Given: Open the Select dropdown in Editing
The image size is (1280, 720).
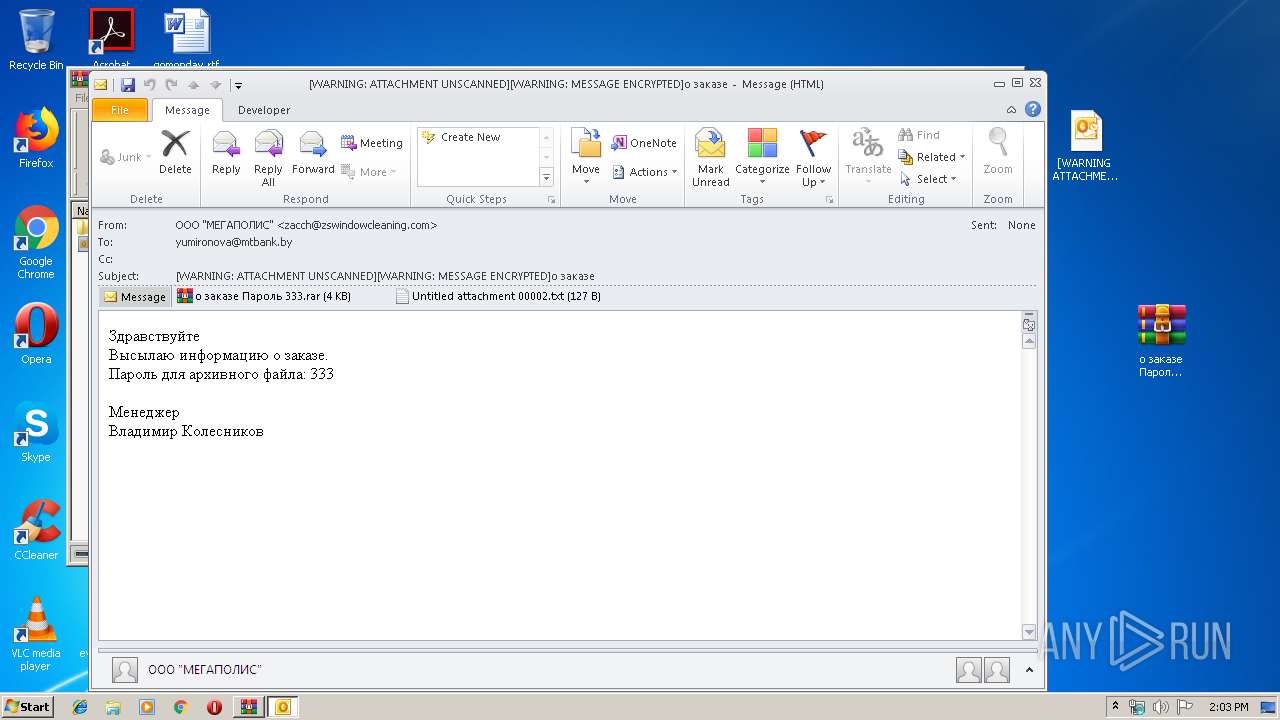Looking at the screenshot, I should 929,179.
